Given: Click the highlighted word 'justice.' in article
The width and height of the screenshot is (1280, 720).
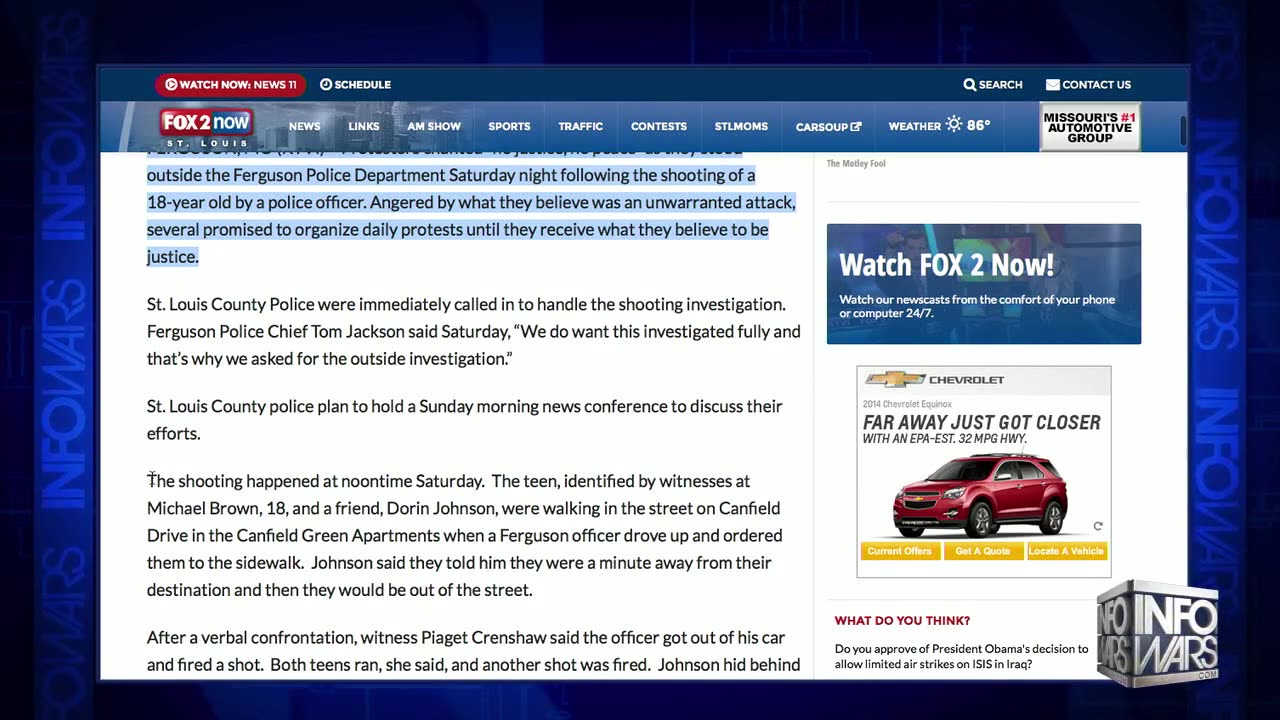Looking at the screenshot, I should [173, 257].
